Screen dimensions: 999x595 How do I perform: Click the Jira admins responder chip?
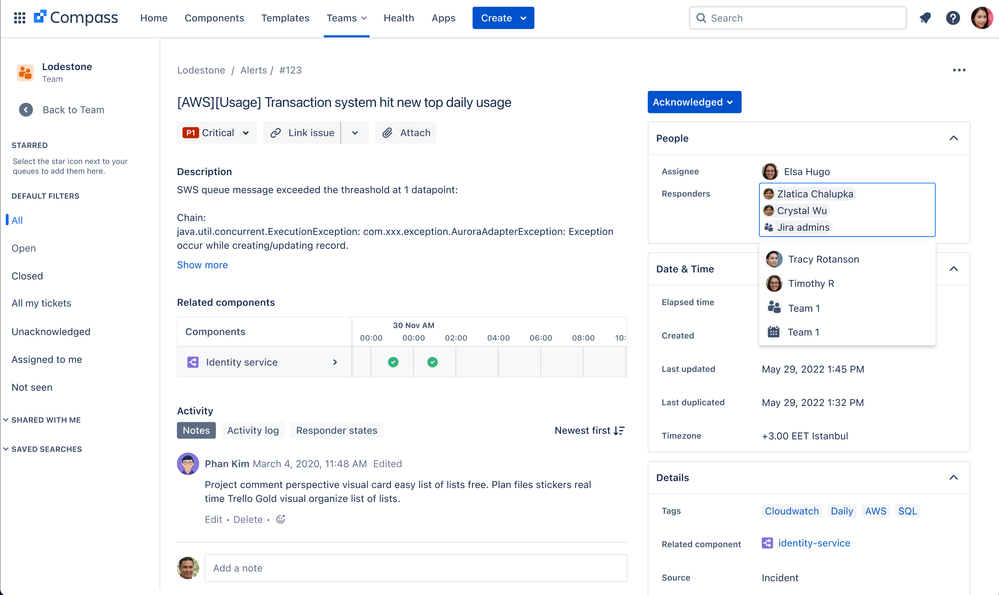point(797,227)
